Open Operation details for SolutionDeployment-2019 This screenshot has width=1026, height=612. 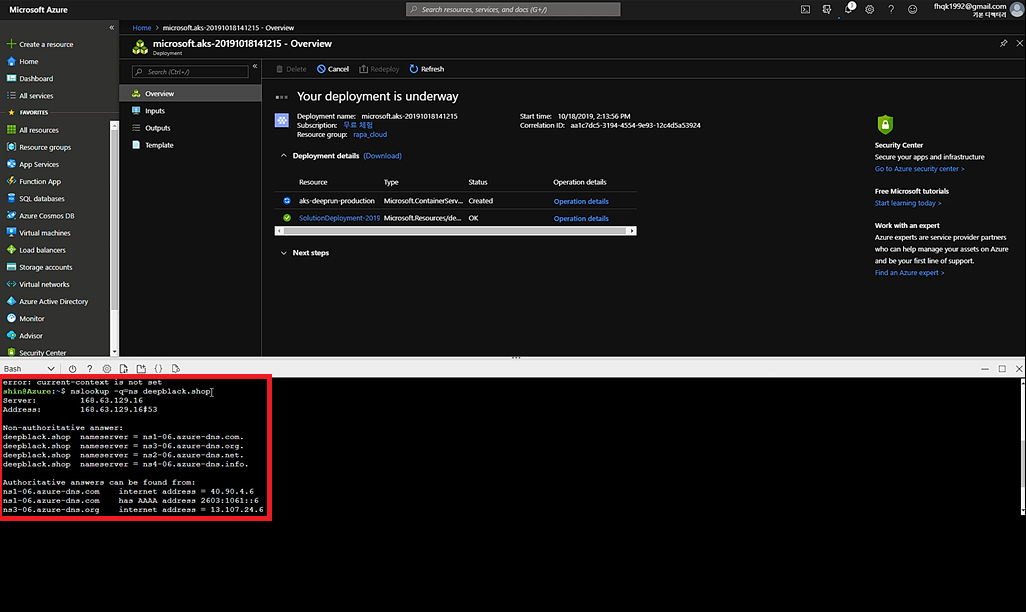tap(581, 218)
